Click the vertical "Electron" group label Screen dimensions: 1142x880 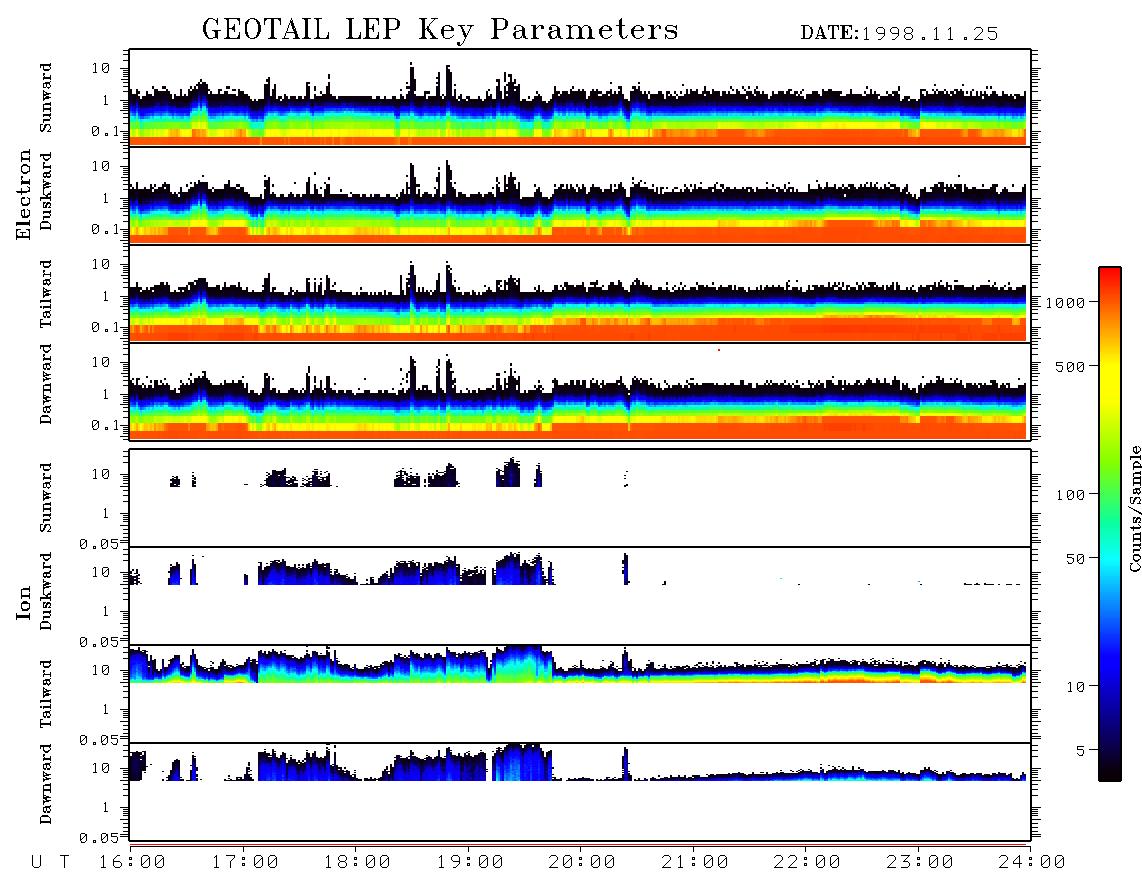point(23,195)
